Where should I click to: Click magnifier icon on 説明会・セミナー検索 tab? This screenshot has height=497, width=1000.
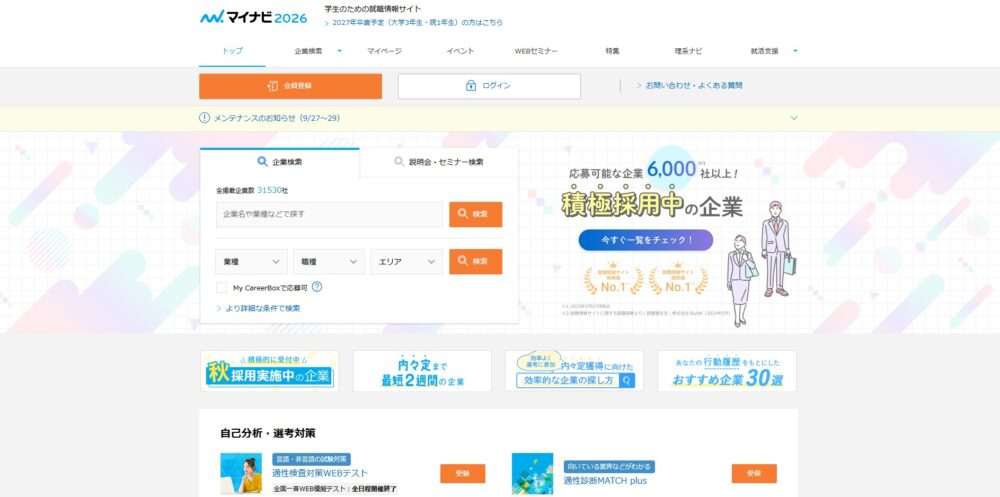point(399,162)
